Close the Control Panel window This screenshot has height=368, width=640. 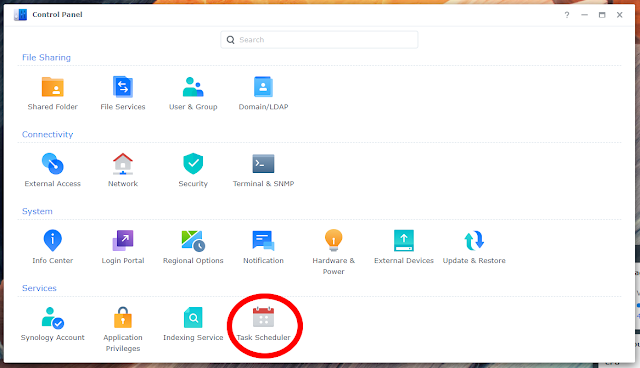coord(620,15)
